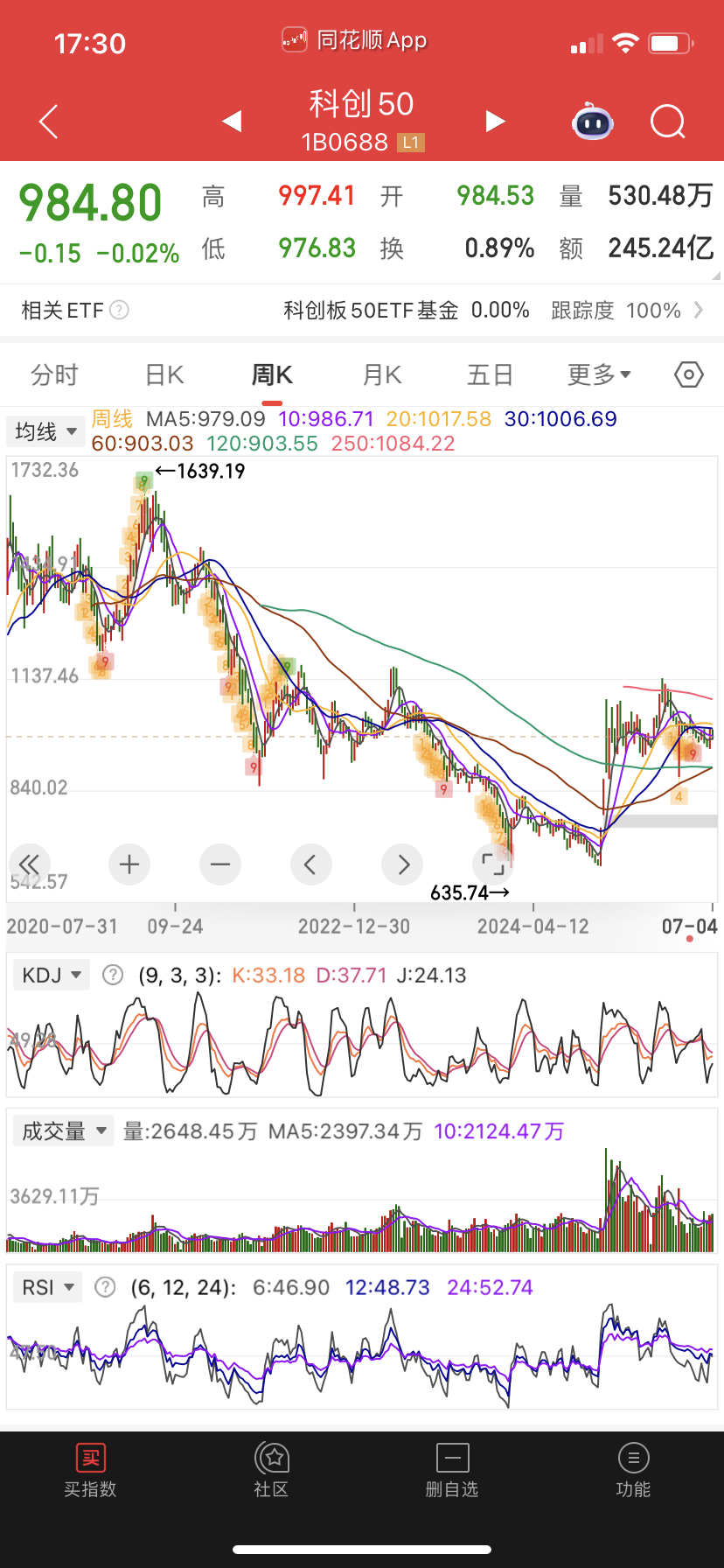Open the 更多 periods dropdown

click(x=599, y=375)
